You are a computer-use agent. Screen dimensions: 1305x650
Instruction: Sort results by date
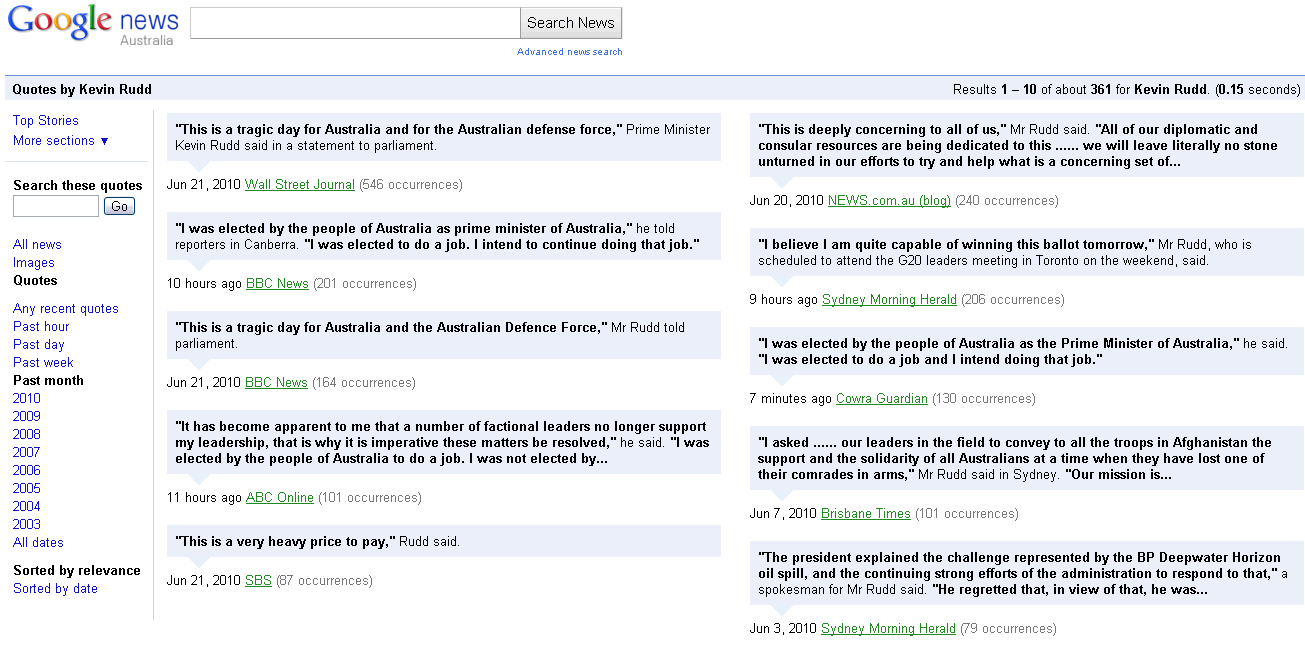55,589
